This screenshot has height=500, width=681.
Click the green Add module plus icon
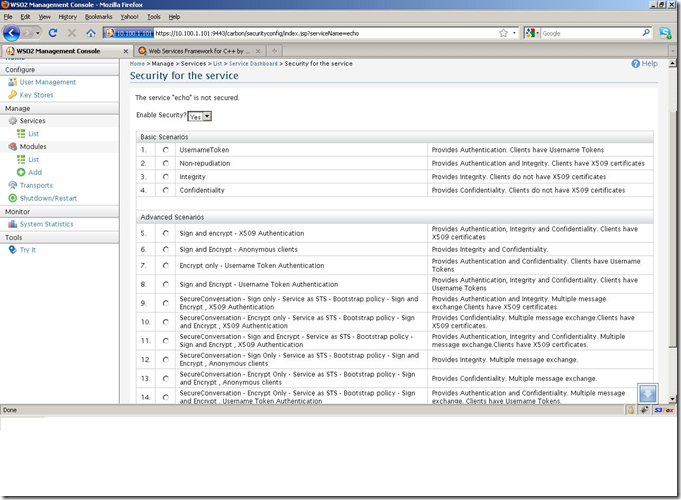[21, 172]
